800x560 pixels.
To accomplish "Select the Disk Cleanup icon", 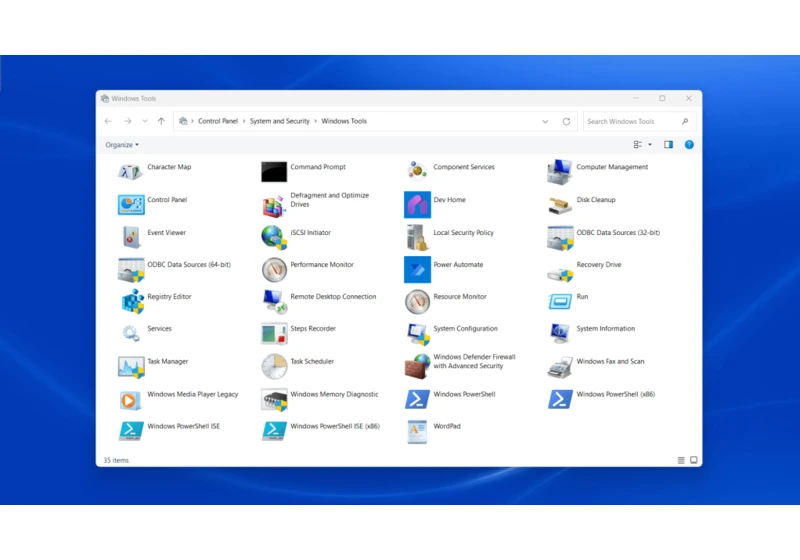I will (560, 205).
